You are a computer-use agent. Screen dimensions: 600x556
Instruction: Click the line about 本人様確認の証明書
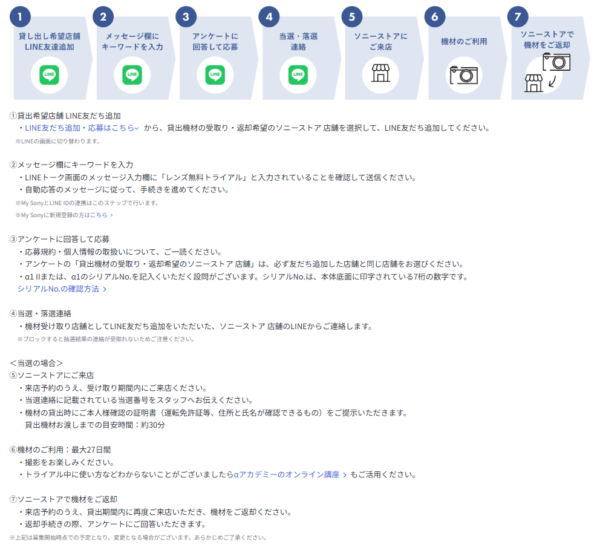(x=213, y=413)
